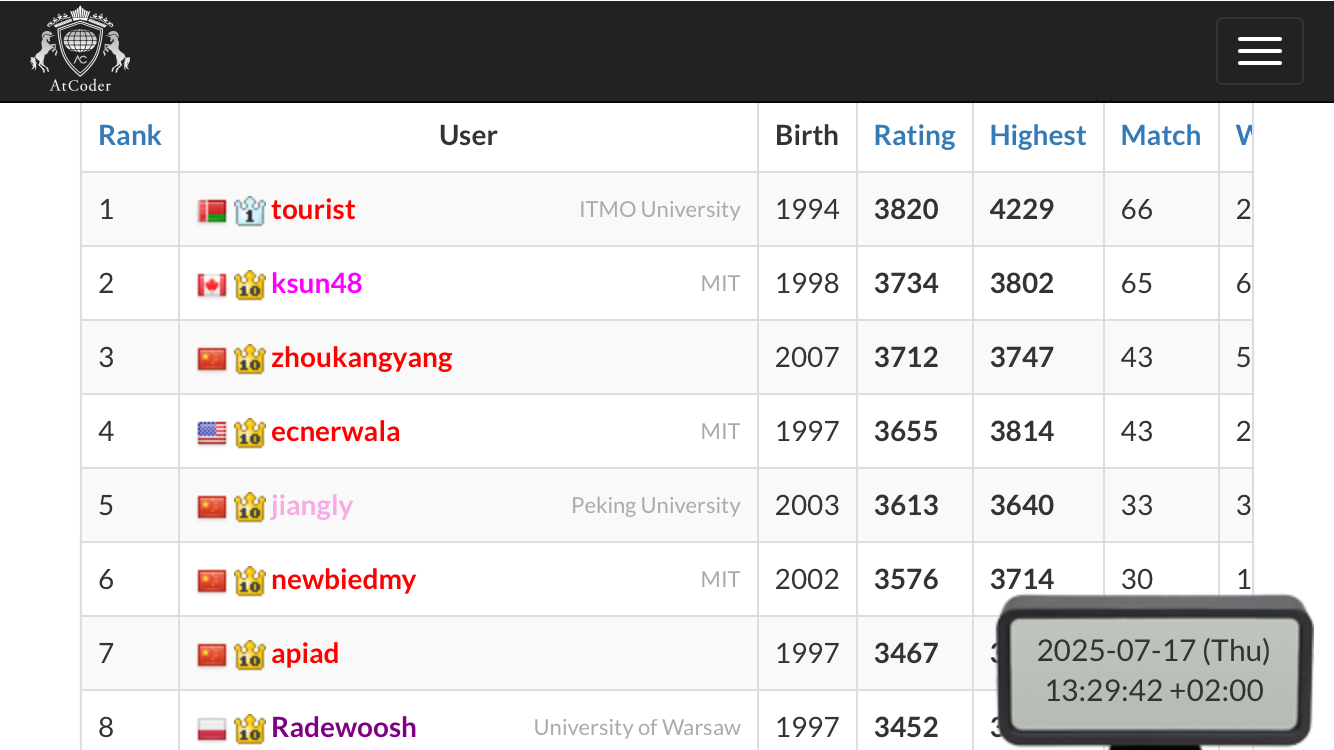
Task: Click USA flag icon beside ecnerwala
Action: click(x=212, y=433)
